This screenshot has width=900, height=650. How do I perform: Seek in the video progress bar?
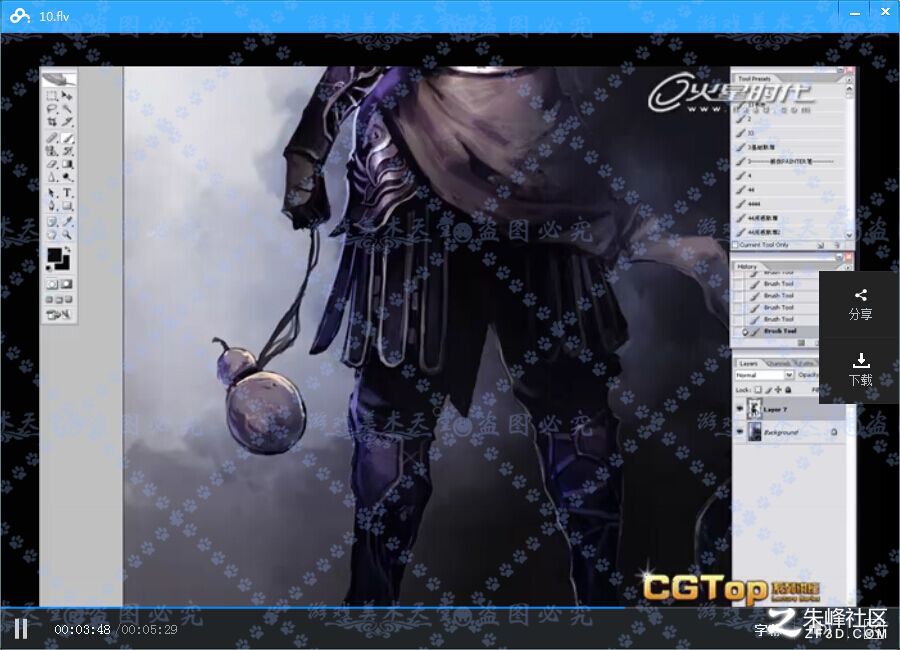coord(450,606)
